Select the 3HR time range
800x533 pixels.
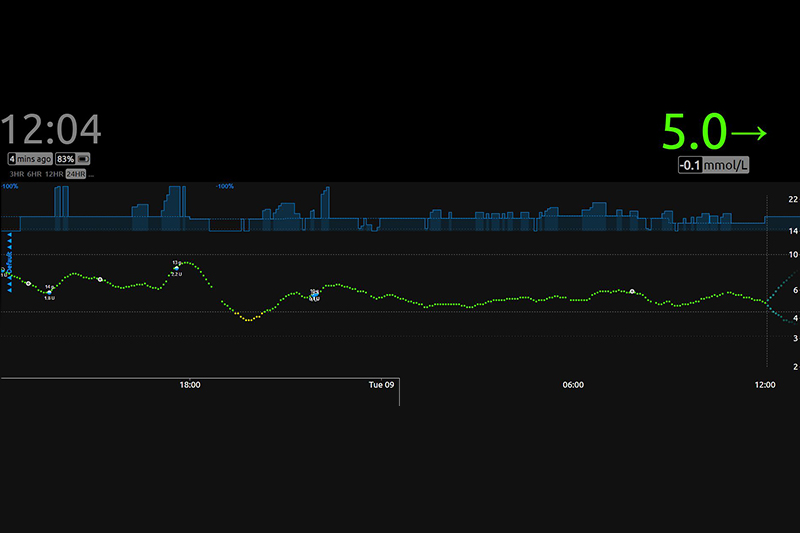coord(14,174)
